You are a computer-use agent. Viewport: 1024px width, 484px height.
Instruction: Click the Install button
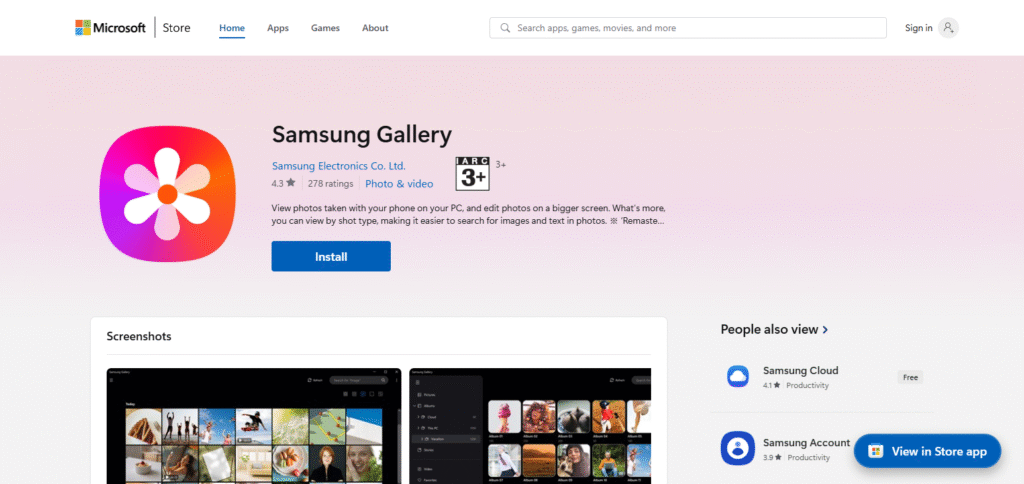[331, 257]
